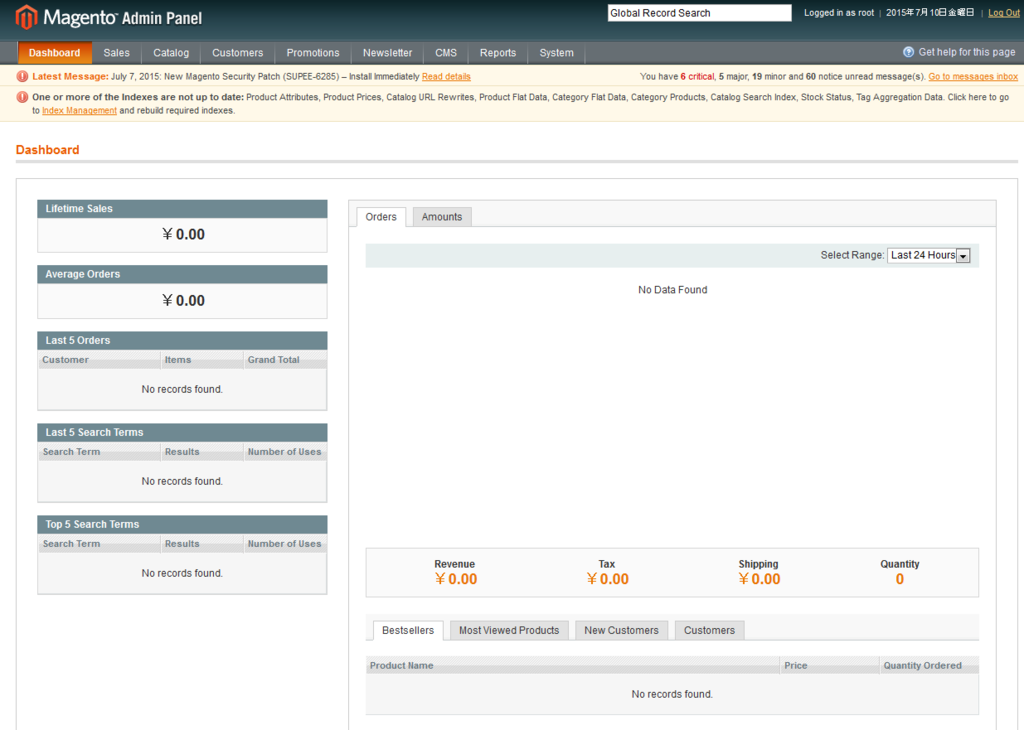Select the Bestsellers tab
This screenshot has height=730, width=1024.
(408, 630)
